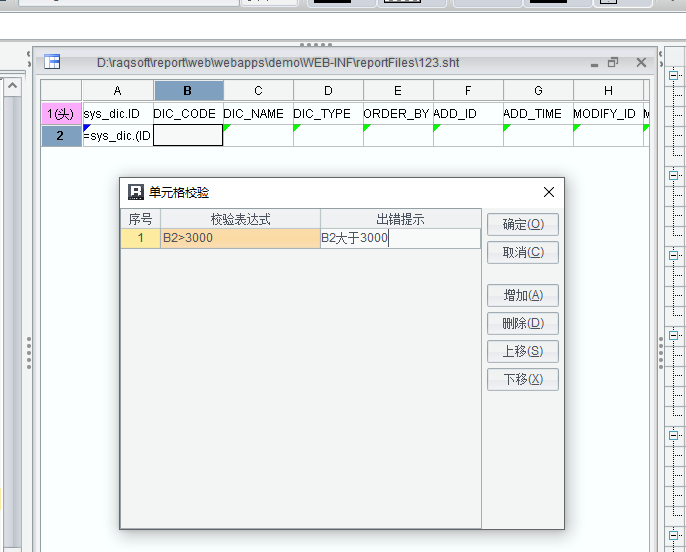Image resolution: width=686 pixels, height=552 pixels.
Task: Click the DIC_TYPE cell
Action: coord(328,114)
